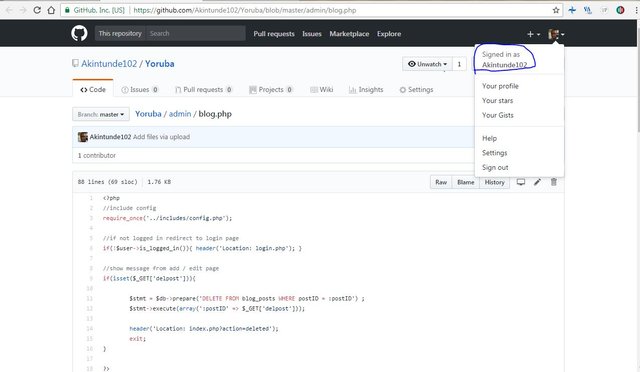This screenshot has height=372, width=640.
Task: Open desktop view with monitor icon
Action: [x=521, y=182]
